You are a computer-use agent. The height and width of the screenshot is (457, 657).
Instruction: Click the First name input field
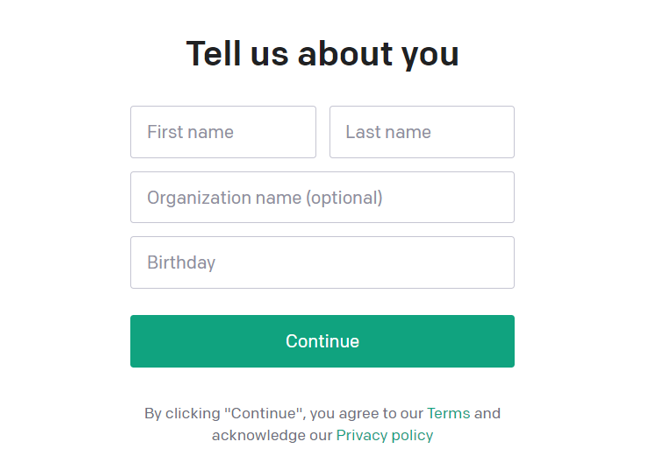(223, 132)
